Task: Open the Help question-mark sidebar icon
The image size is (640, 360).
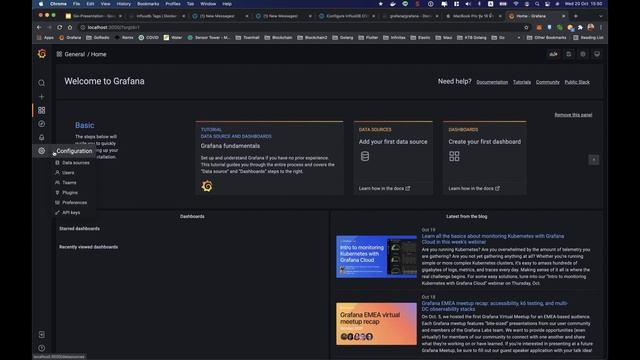Action: (x=42, y=348)
